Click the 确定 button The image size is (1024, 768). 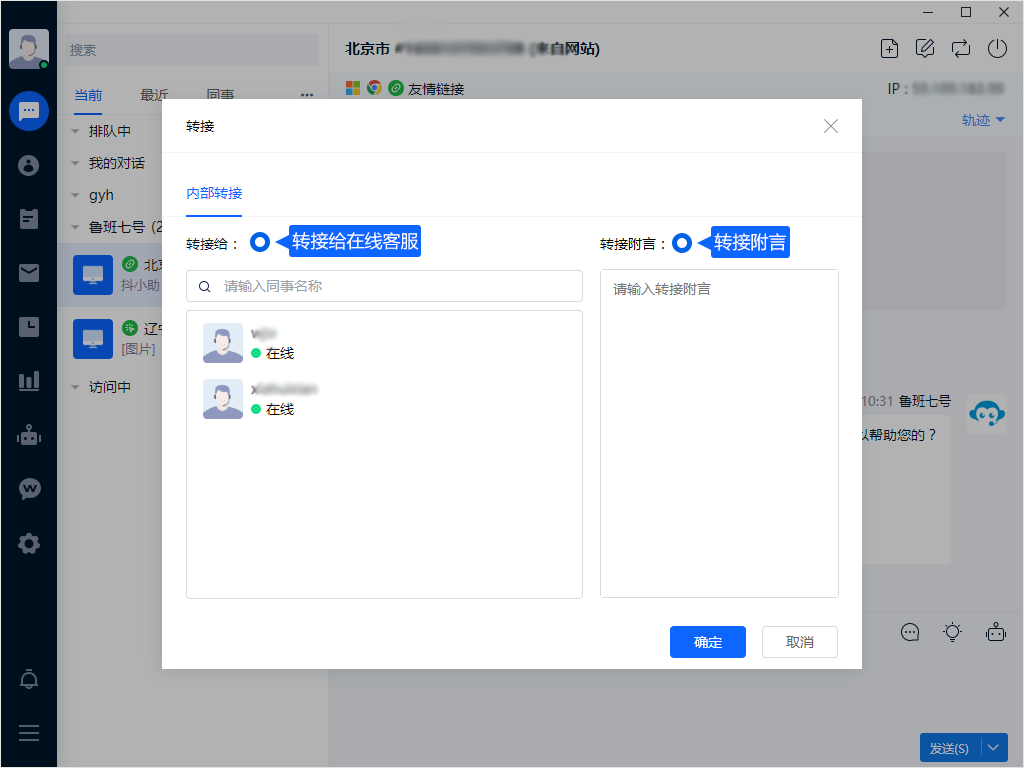707,642
